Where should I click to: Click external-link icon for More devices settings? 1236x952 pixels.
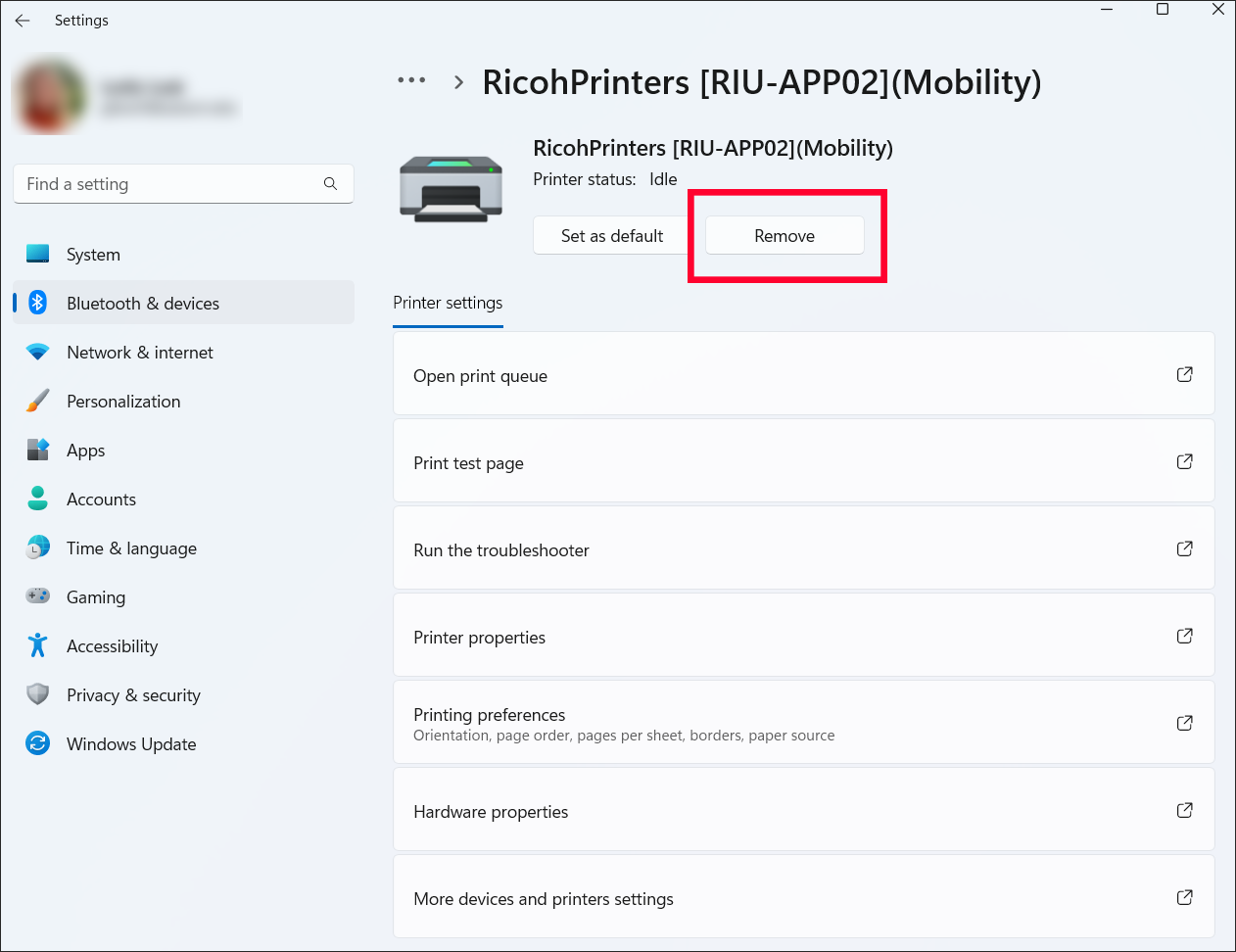(1185, 897)
